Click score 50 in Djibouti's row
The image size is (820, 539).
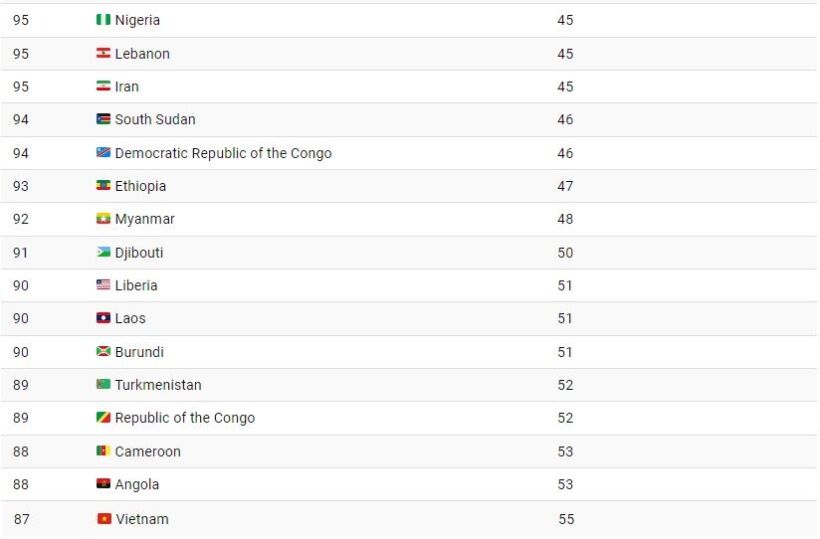click(566, 252)
